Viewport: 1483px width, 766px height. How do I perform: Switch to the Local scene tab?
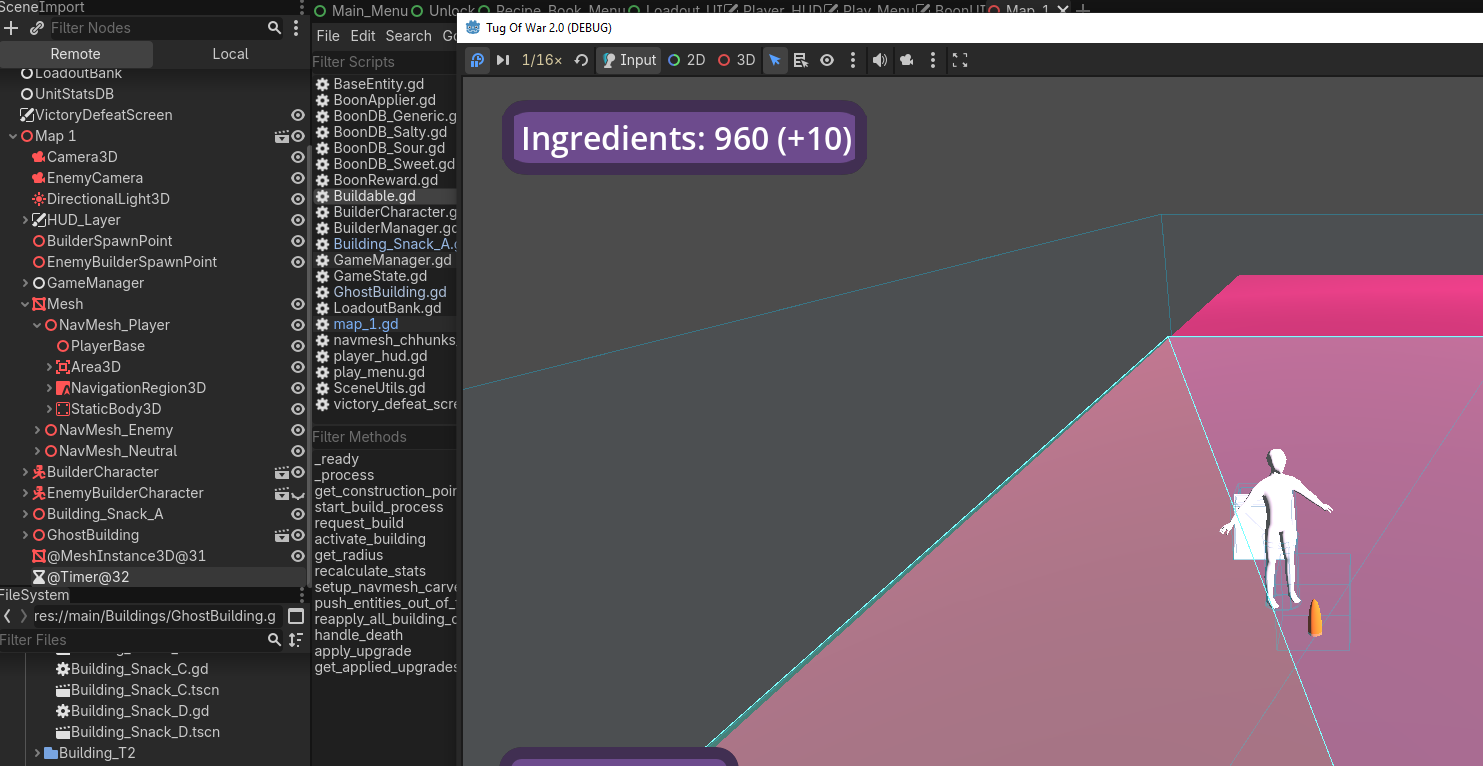[230, 54]
